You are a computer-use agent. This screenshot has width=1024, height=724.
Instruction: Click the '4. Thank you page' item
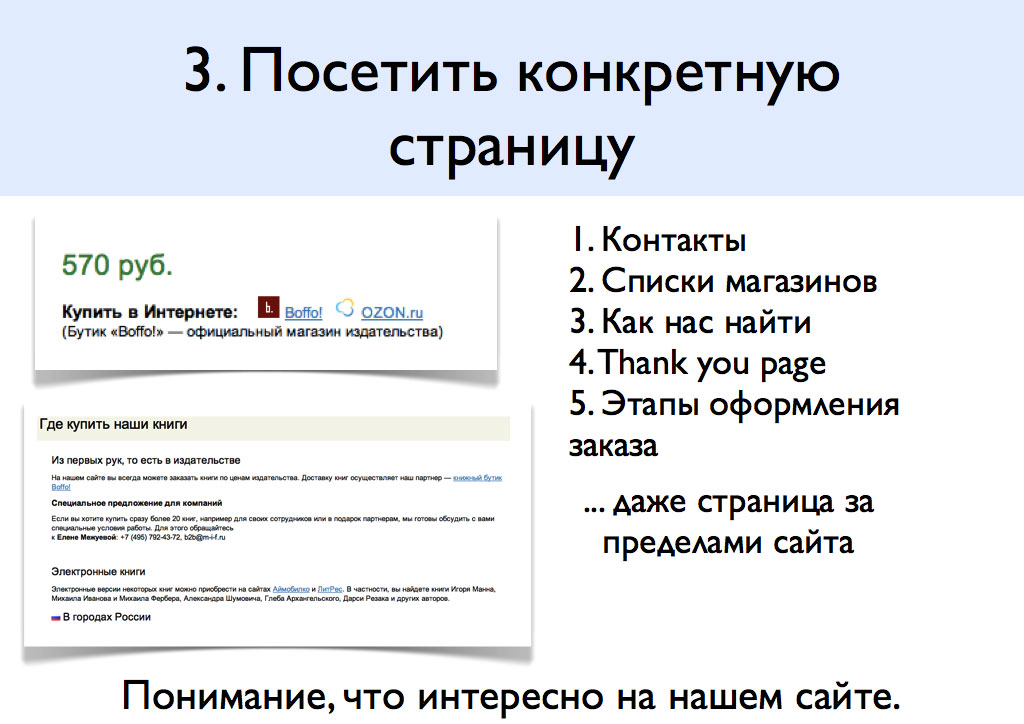click(697, 364)
